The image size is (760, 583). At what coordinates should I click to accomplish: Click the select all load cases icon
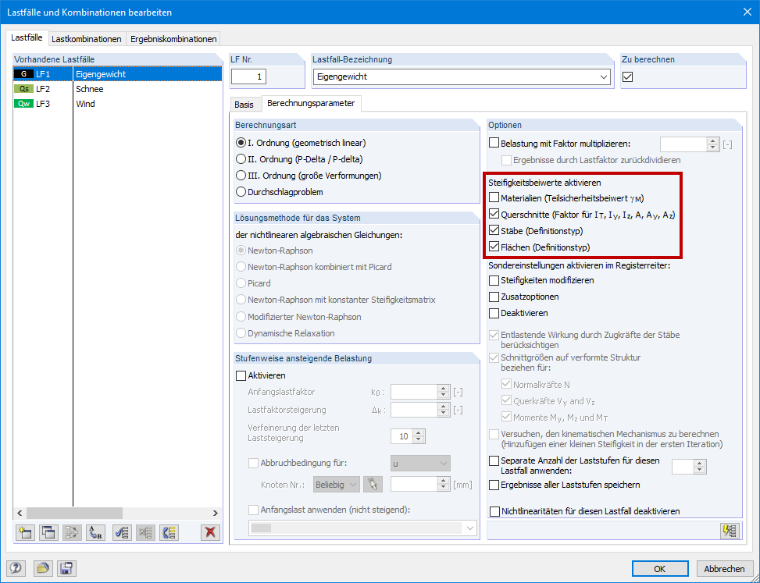pos(122,533)
